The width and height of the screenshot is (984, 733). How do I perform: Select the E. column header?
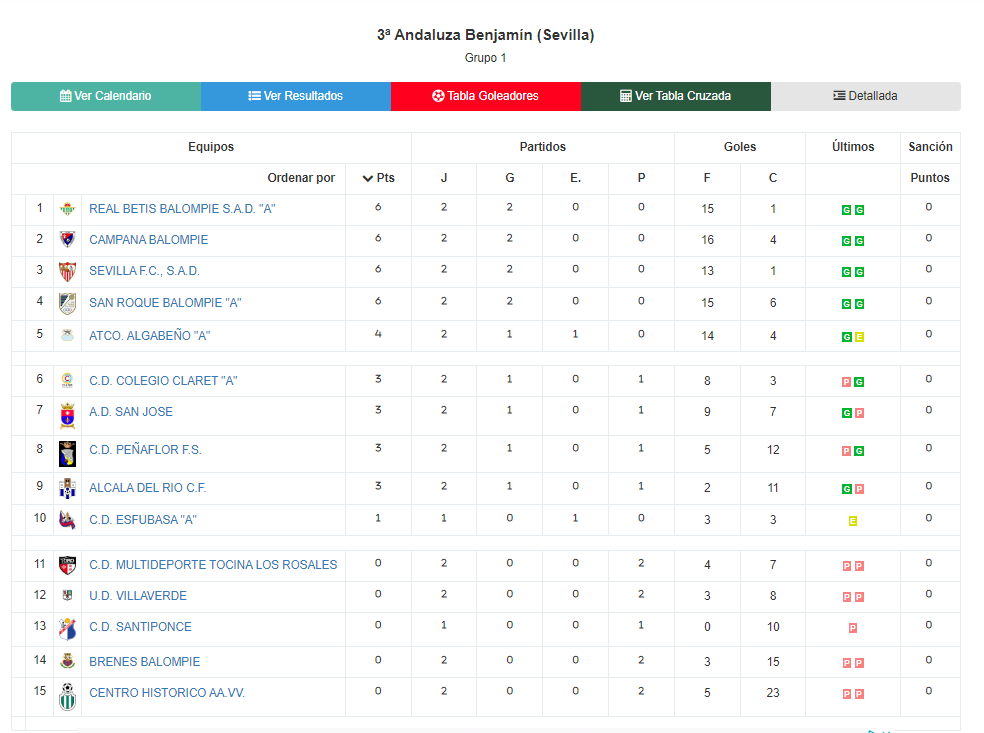point(575,178)
